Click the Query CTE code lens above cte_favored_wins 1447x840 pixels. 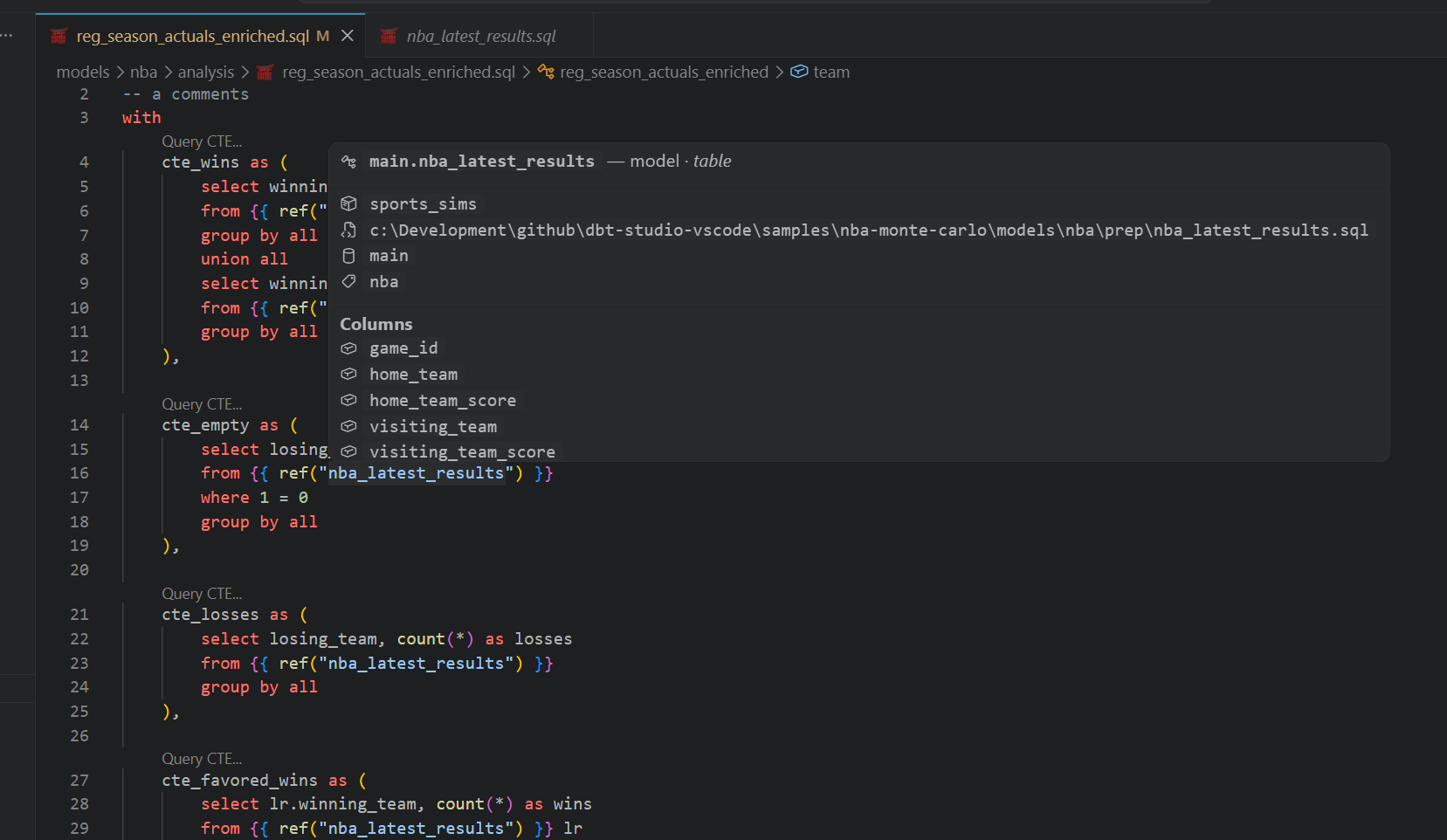click(x=202, y=759)
